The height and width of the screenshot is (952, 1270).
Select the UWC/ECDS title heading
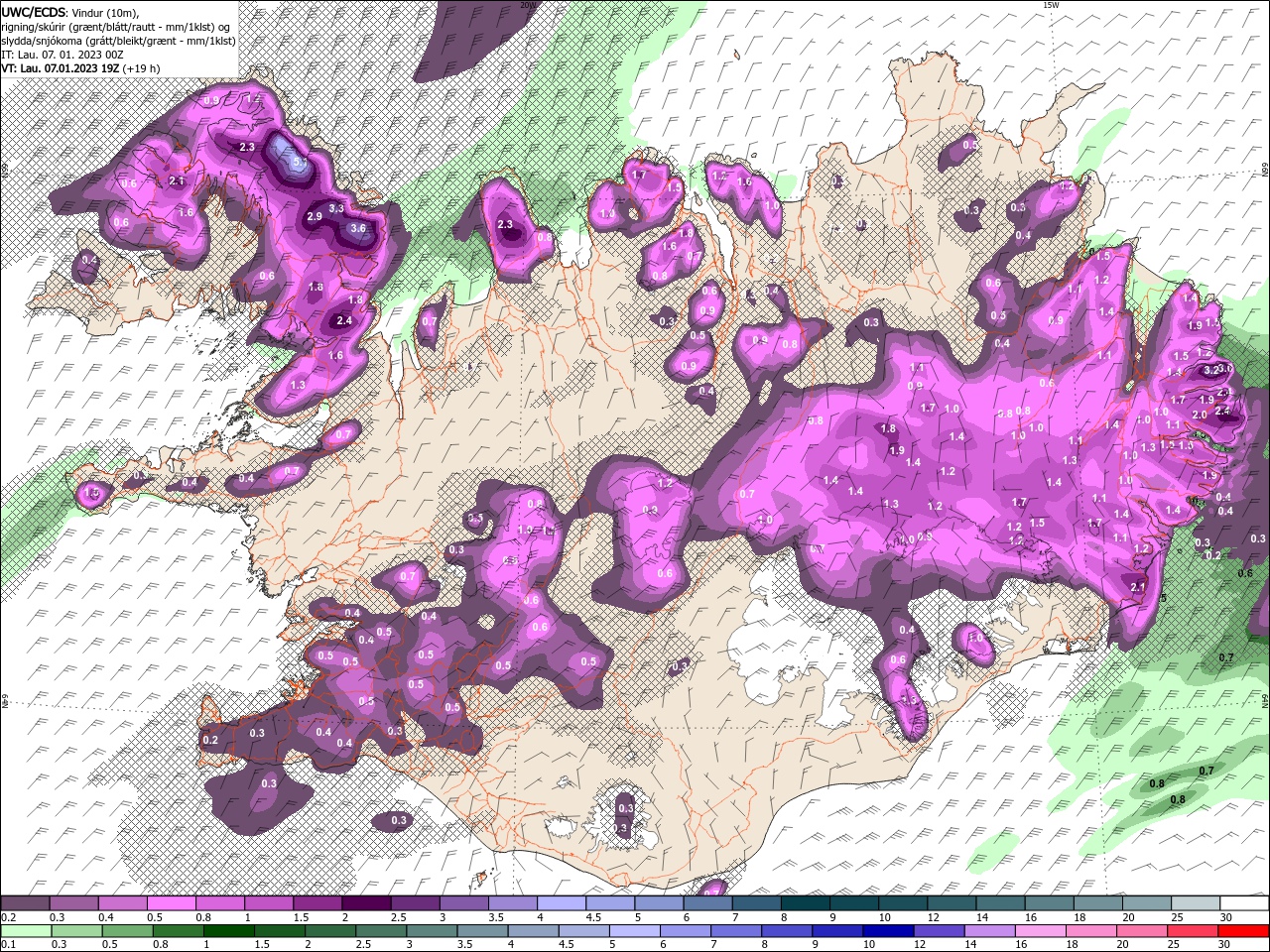33,11
